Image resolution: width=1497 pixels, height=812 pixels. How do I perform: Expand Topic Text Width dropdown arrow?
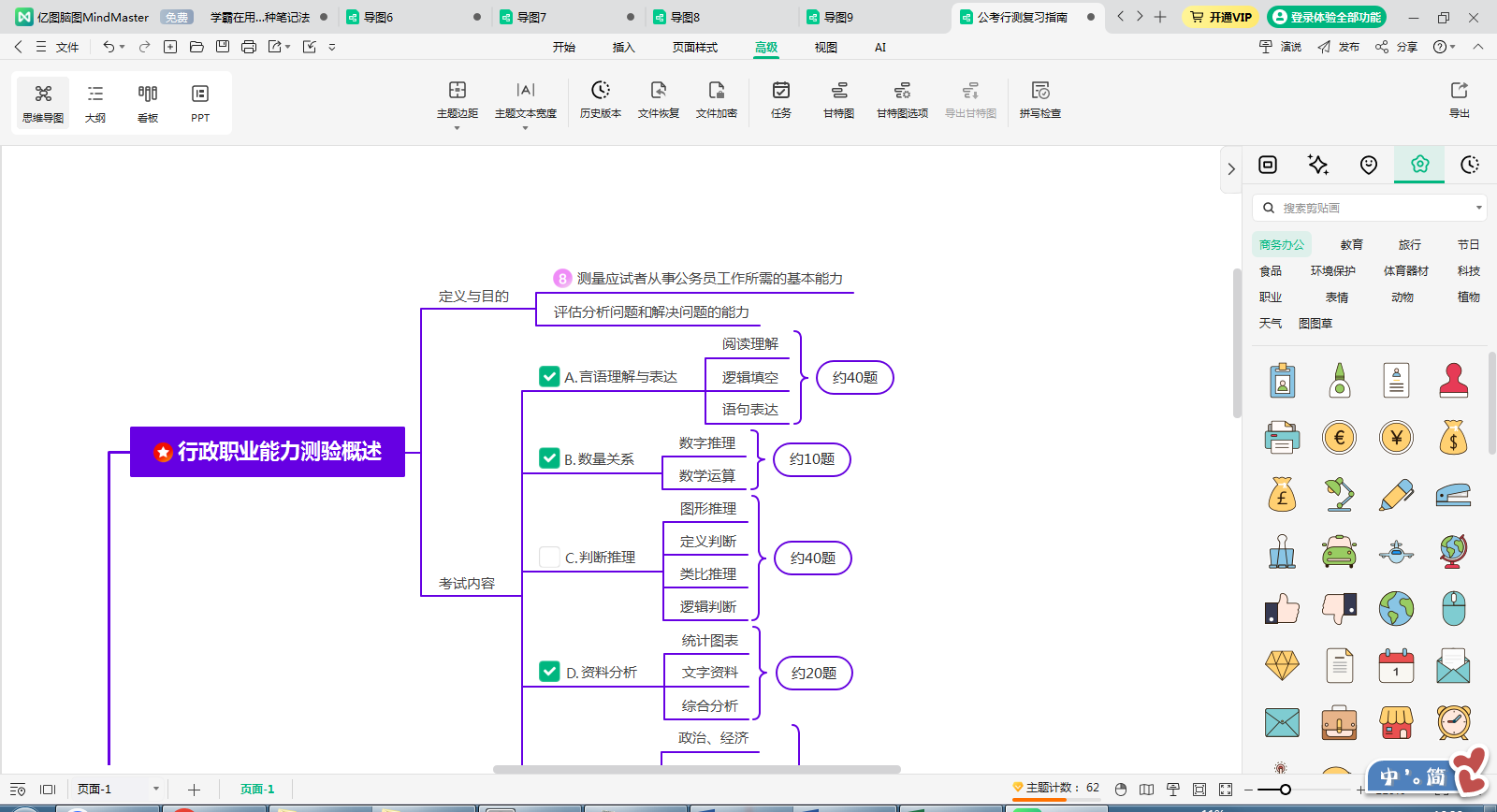(x=526, y=128)
